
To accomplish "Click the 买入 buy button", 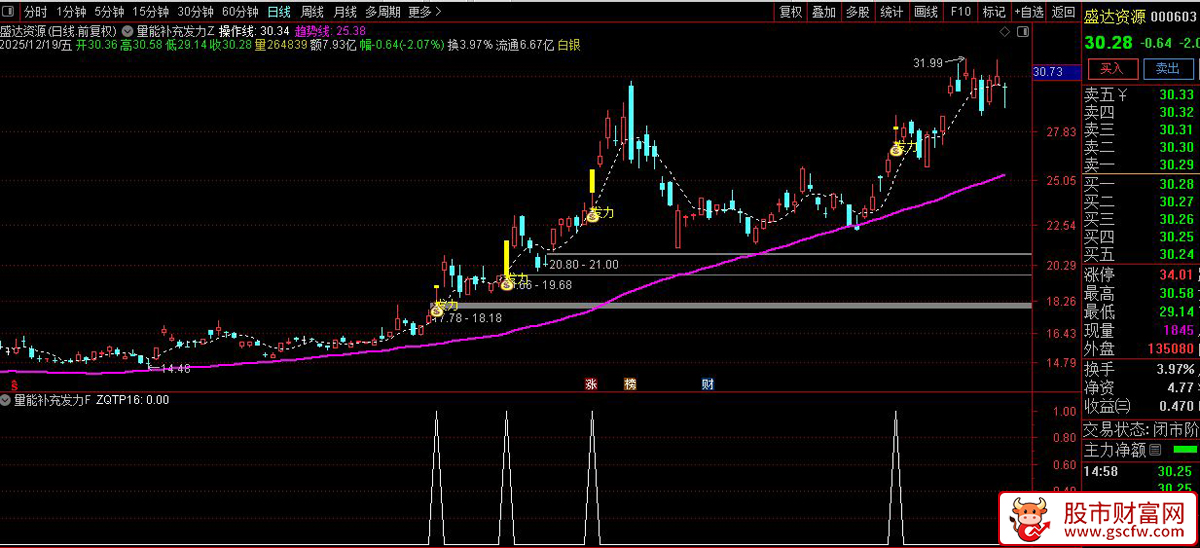I will click(1112, 68).
